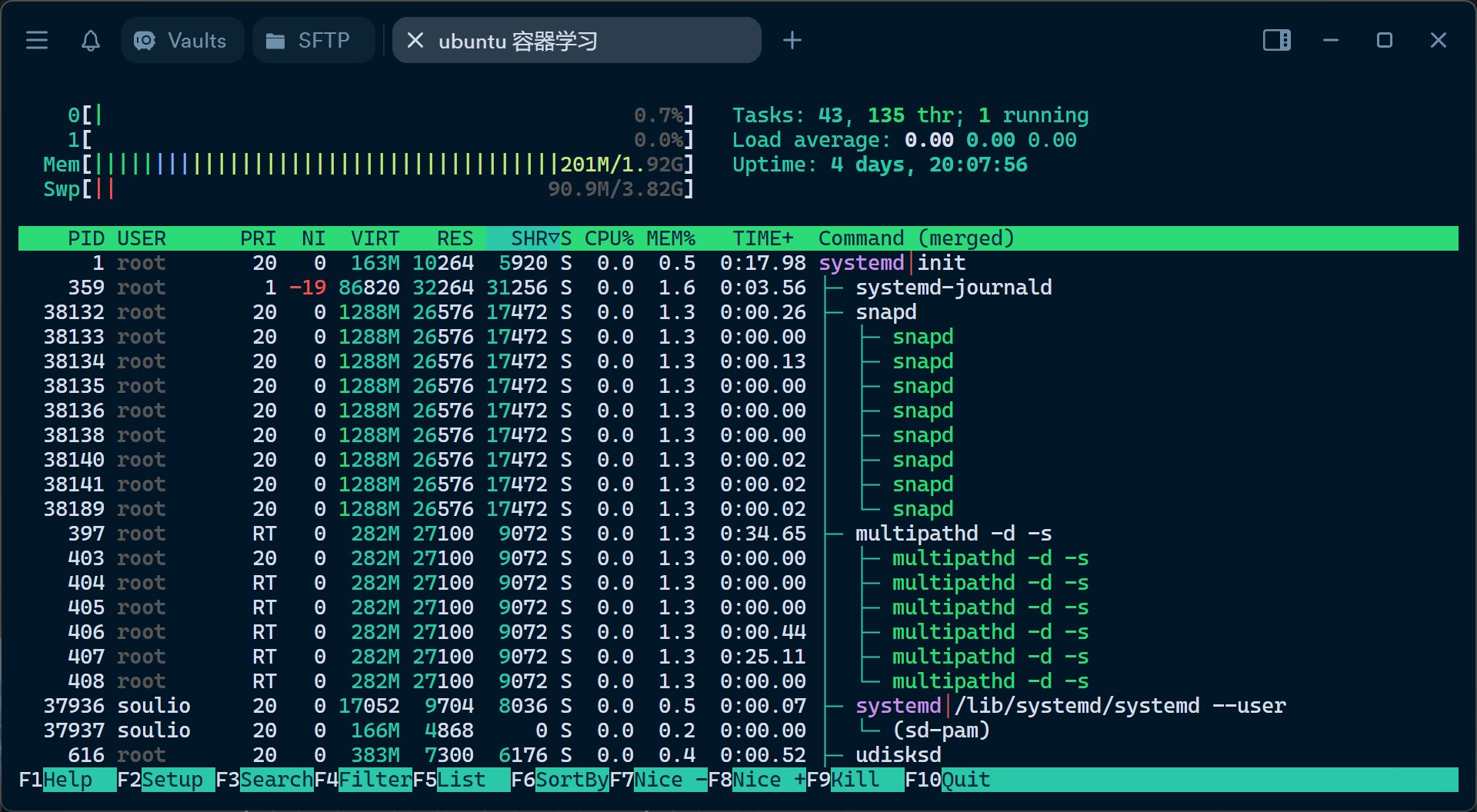This screenshot has width=1477, height=812.
Task: Click the 201M/1.92G memory reading
Action: pyautogui.click(x=622, y=165)
